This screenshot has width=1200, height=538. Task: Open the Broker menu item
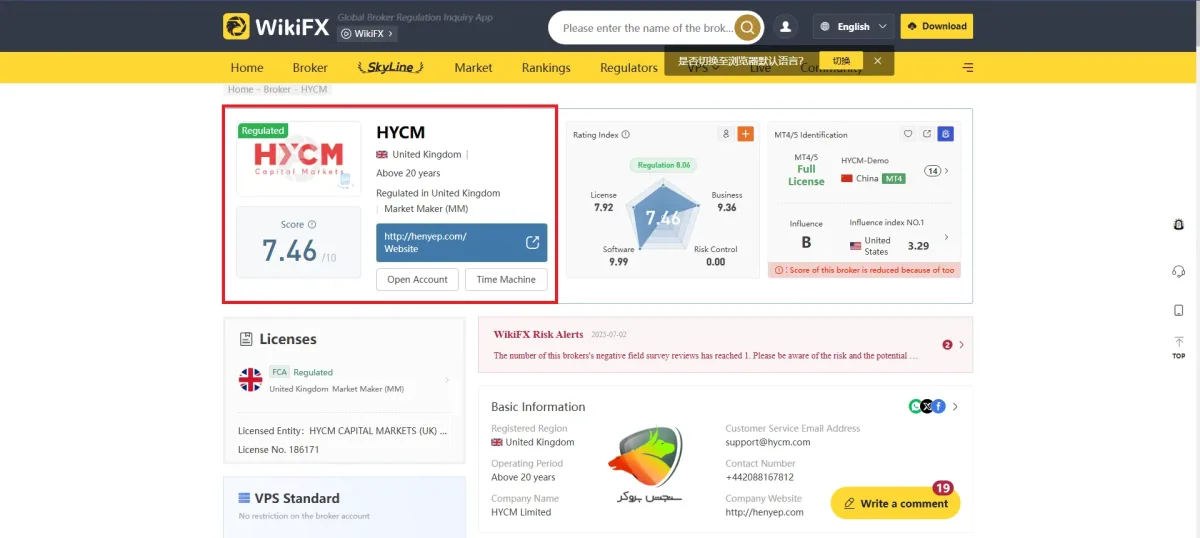click(310, 68)
